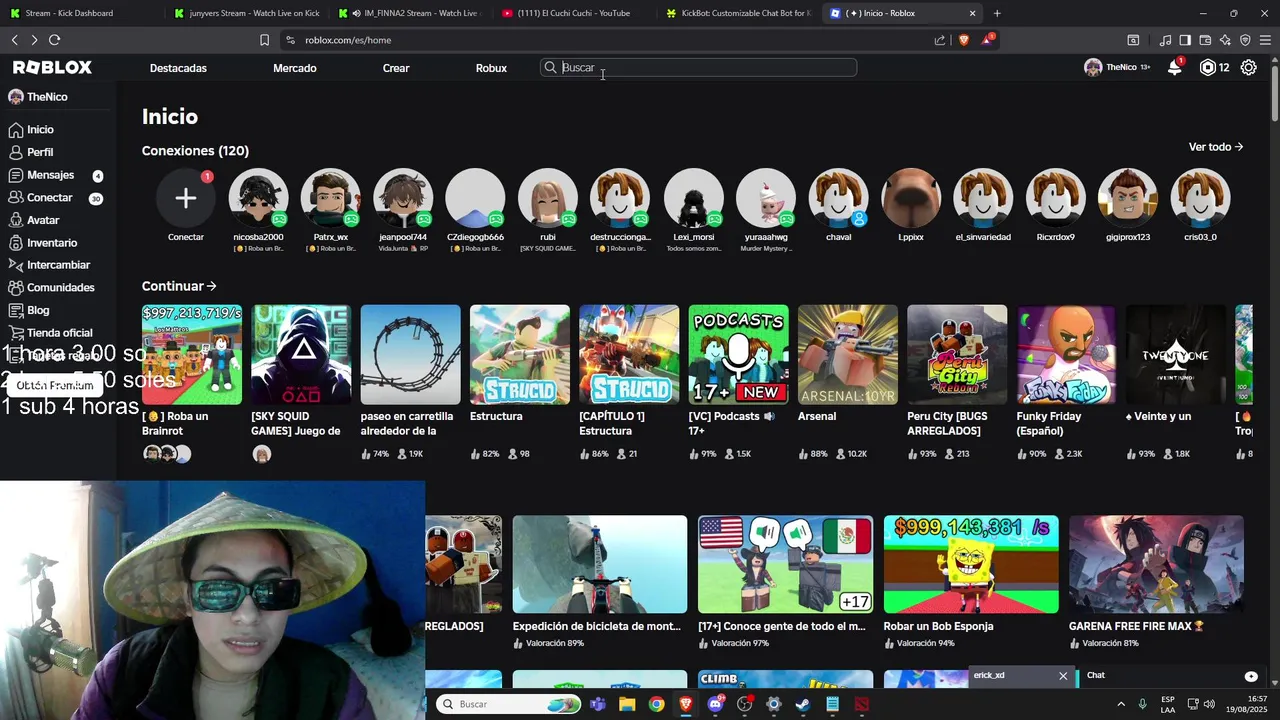Open Mercado in top navigation
1280x720 pixels.
point(295,68)
